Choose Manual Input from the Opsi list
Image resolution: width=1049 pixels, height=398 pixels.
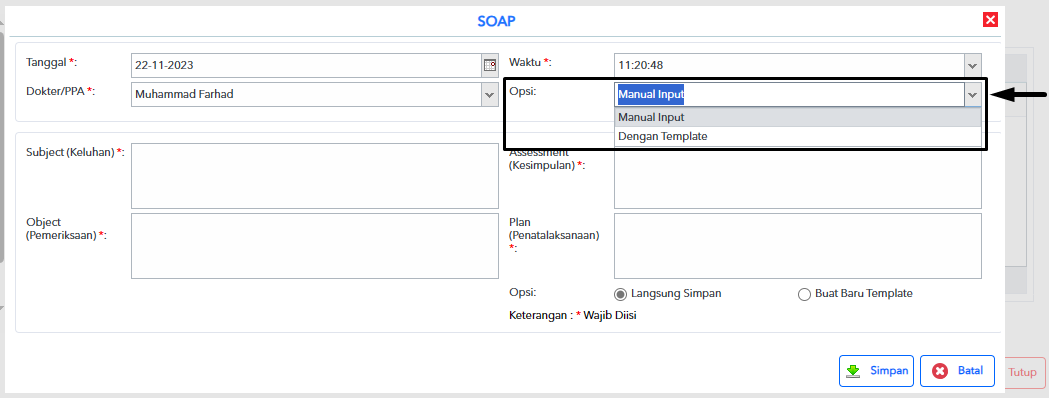point(797,117)
